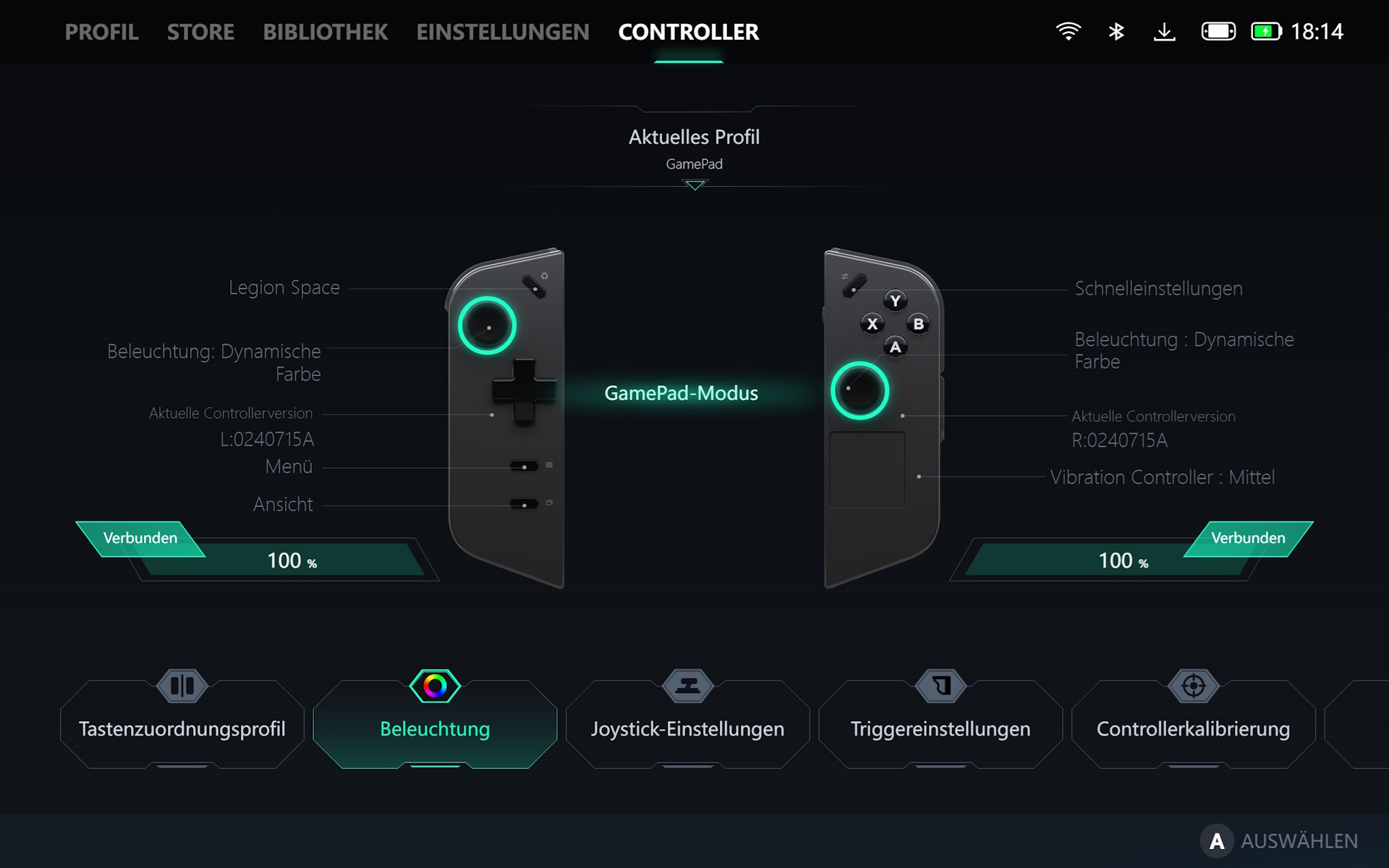
Task: Open the Tastenzuordnungsprofil tile icon
Action: (x=182, y=686)
